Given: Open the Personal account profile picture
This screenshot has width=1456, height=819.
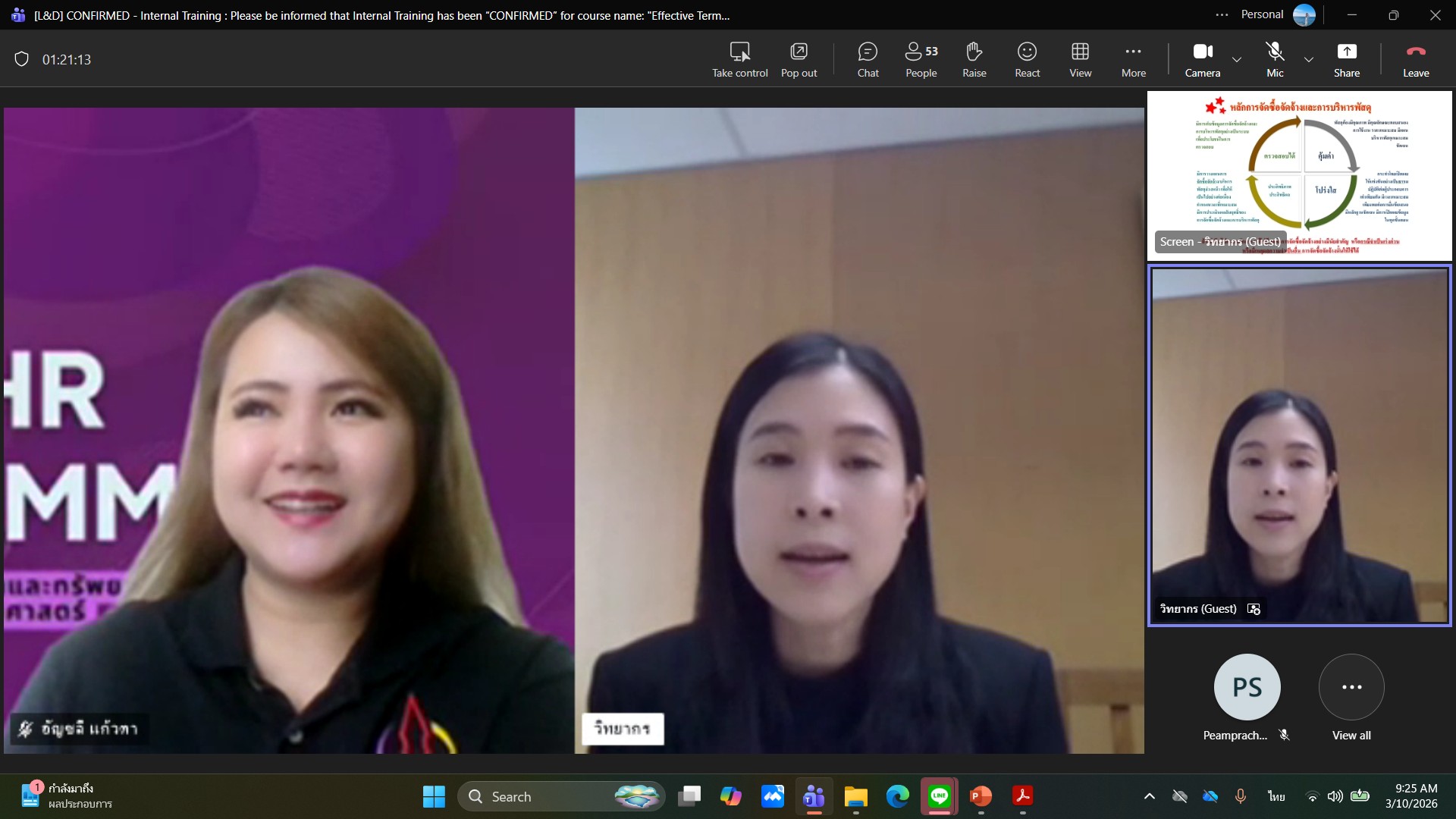Looking at the screenshot, I should click(1304, 14).
